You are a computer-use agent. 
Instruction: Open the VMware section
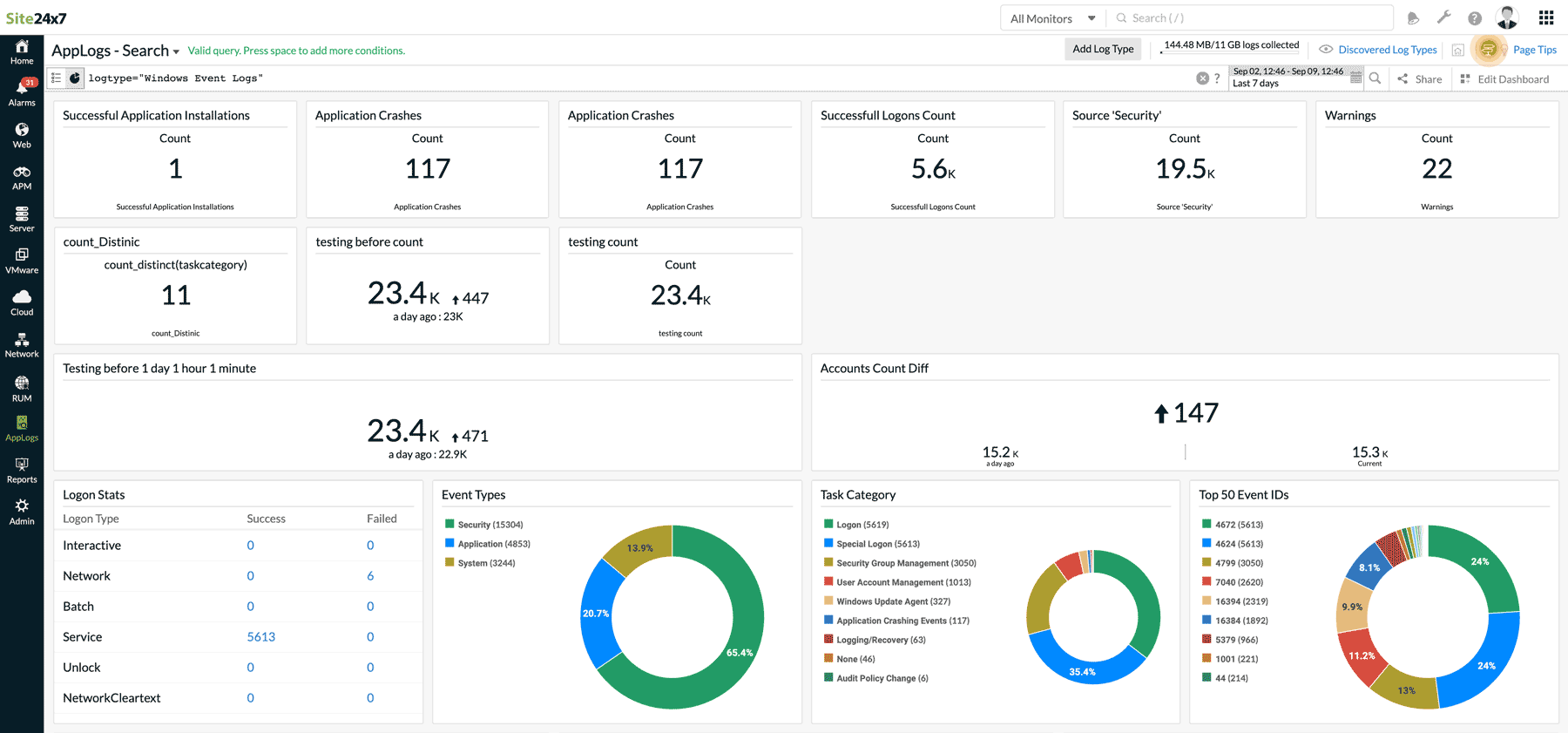pos(22,261)
